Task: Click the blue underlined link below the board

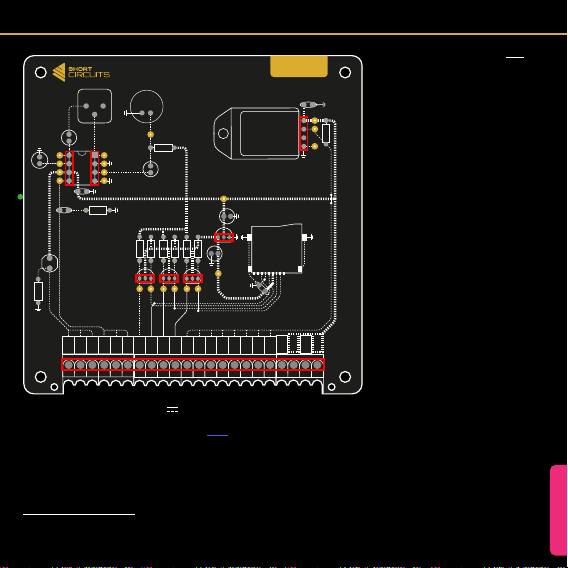Action: pyautogui.click(x=217, y=435)
